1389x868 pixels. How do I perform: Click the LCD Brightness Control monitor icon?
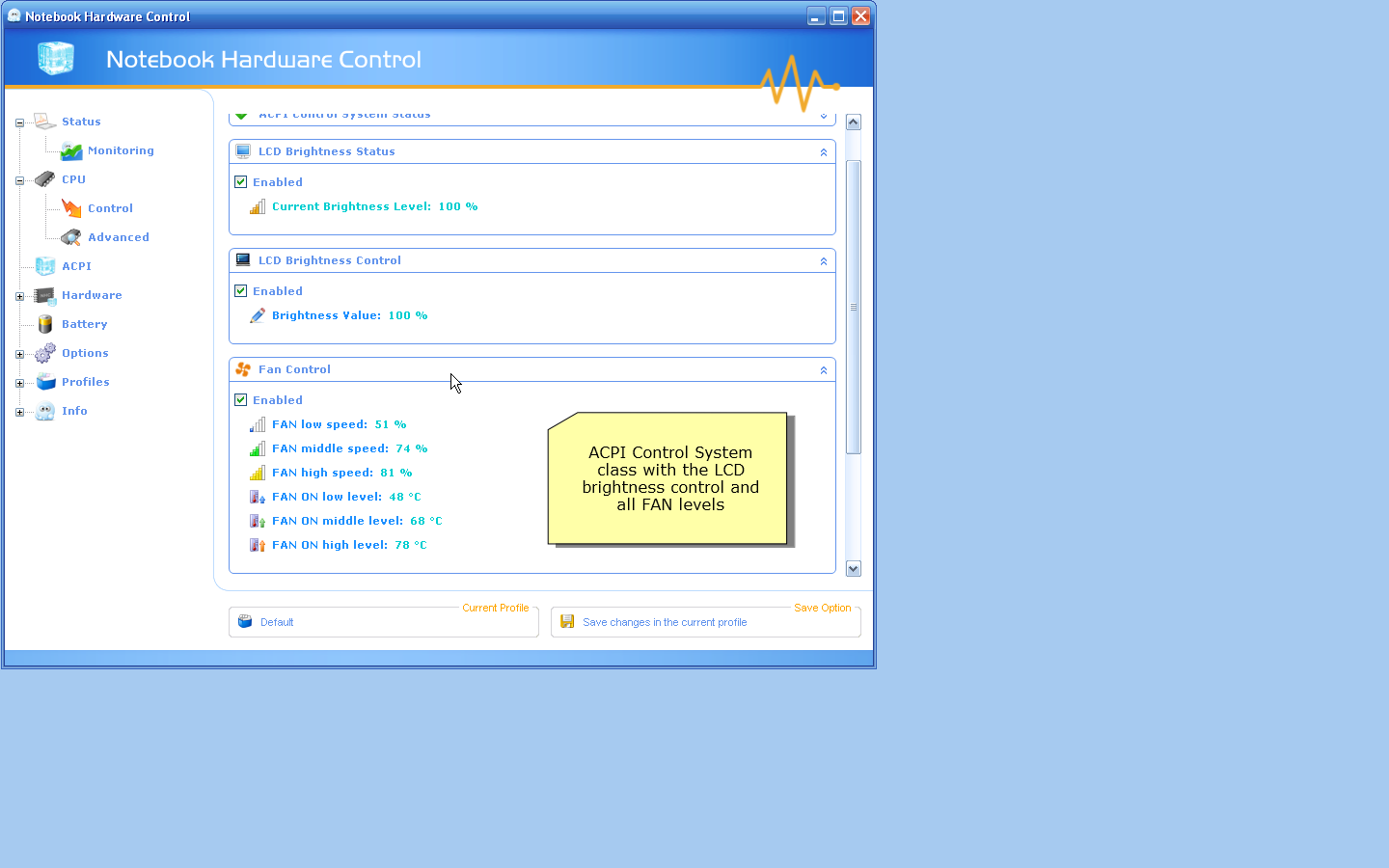(x=243, y=260)
